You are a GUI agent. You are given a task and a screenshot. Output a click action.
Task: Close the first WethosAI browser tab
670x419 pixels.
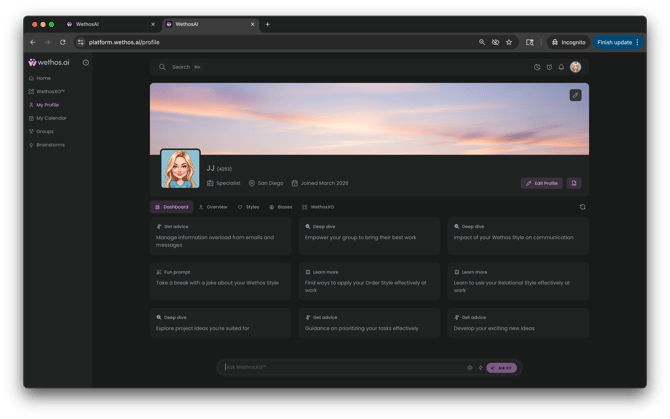(153, 24)
